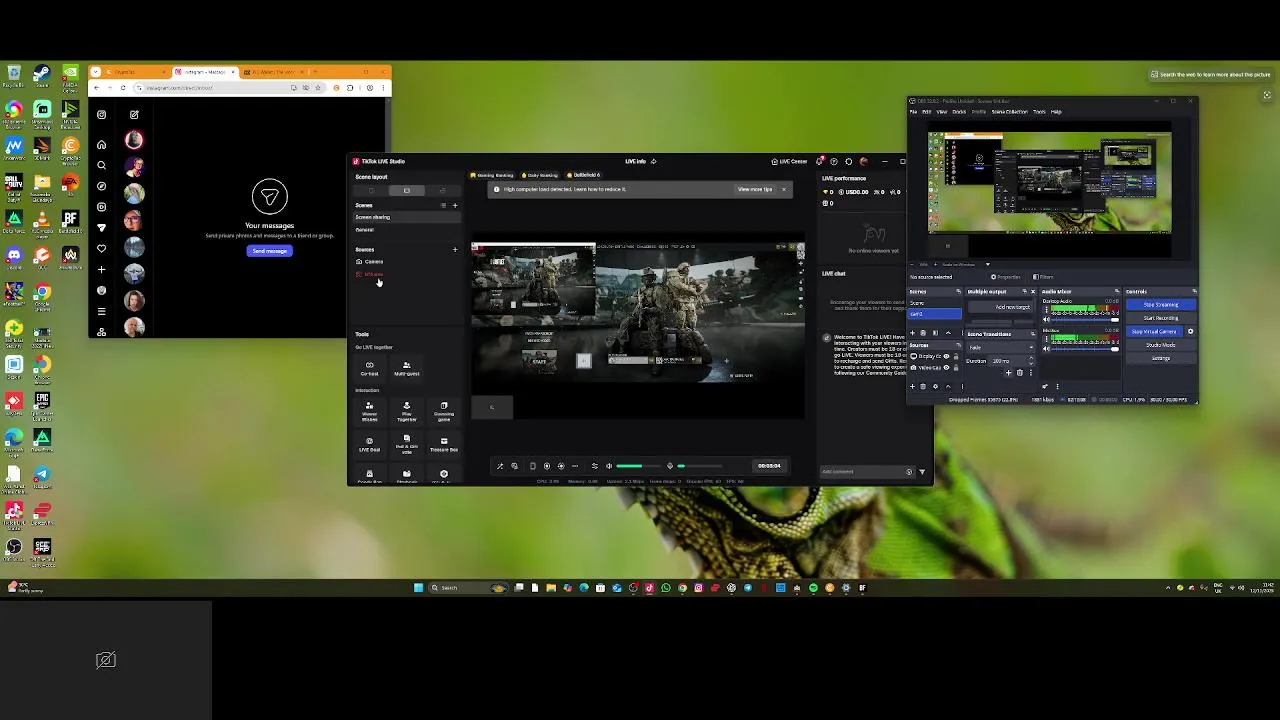
Task: Expand arrow beside TikTok comment box
Action: (922, 472)
